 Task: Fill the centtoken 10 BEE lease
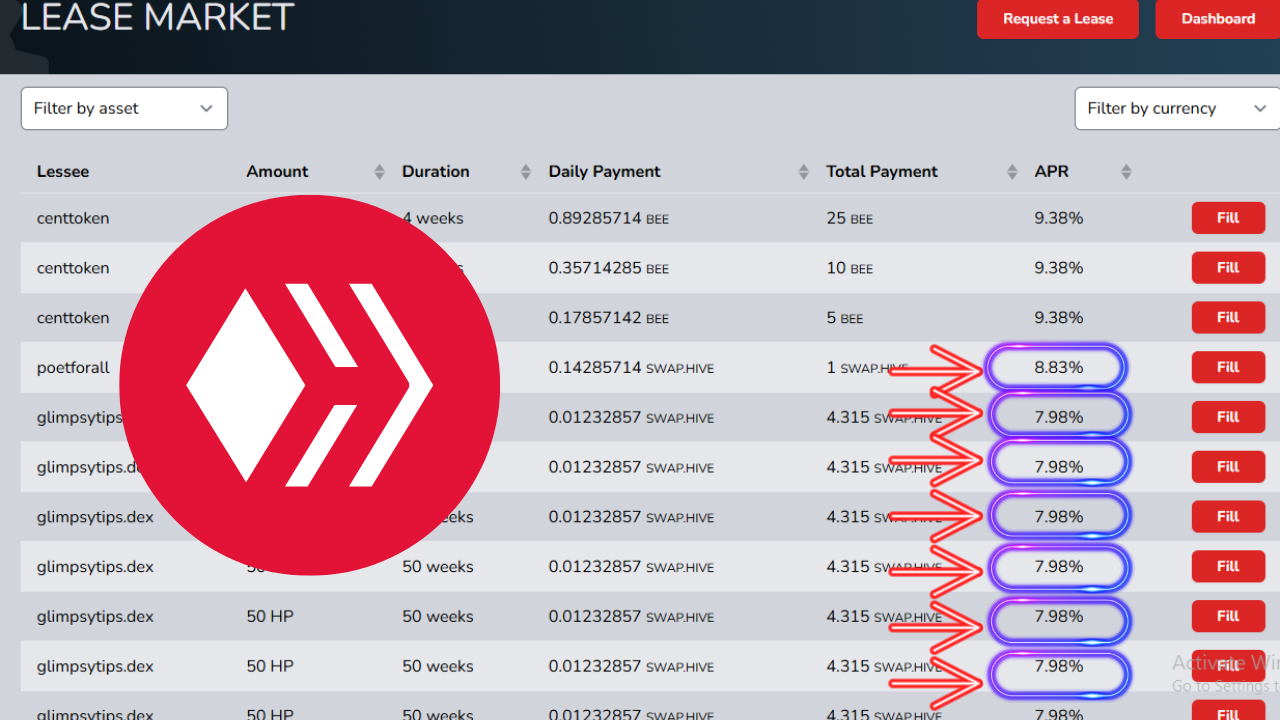pos(1228,268)
